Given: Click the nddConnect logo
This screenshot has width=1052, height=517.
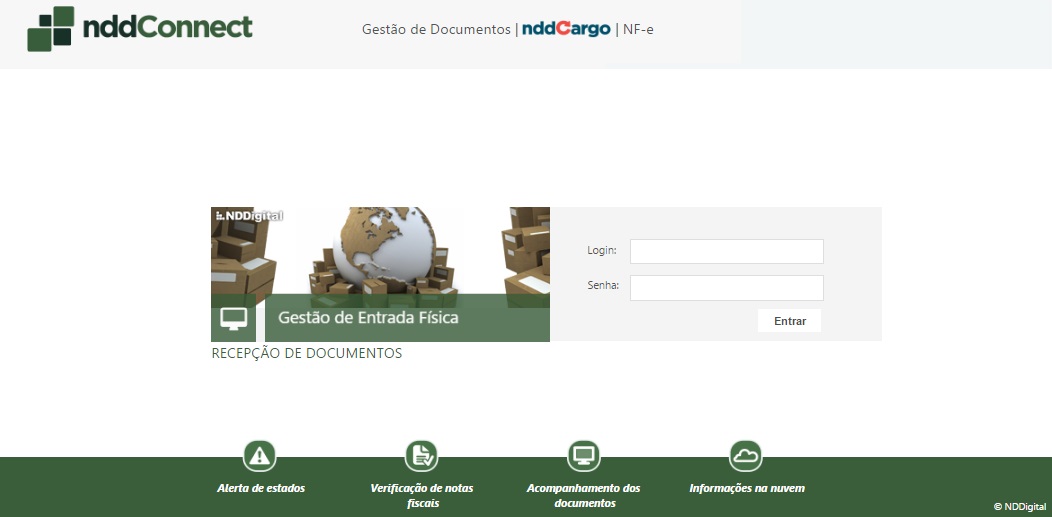Looking at the screenshot, I should [x=140, y=29].
